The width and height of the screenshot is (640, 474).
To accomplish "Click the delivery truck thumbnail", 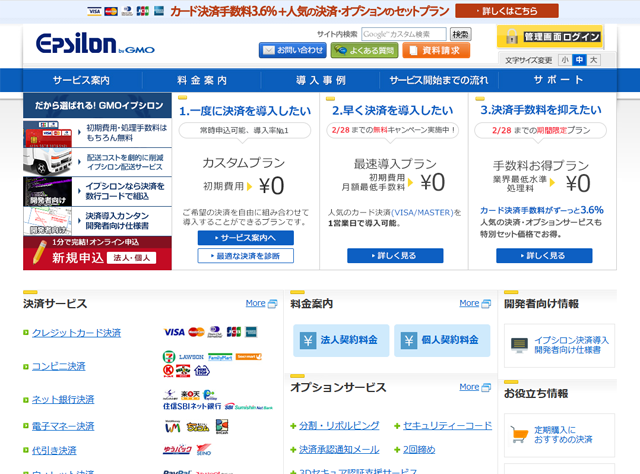I will pyautogui.click(x=47, y=162).
